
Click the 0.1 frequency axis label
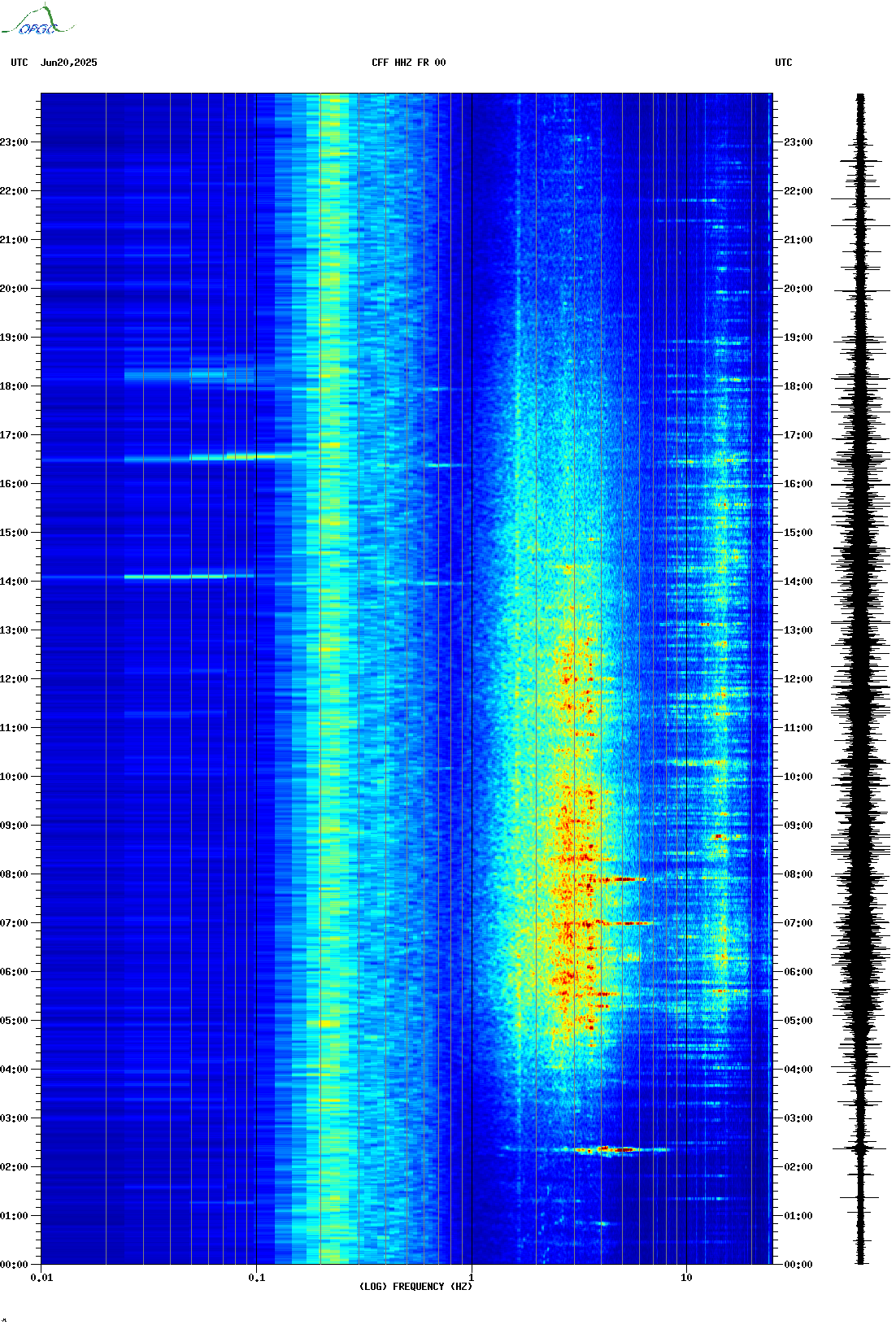[256, 1278]
